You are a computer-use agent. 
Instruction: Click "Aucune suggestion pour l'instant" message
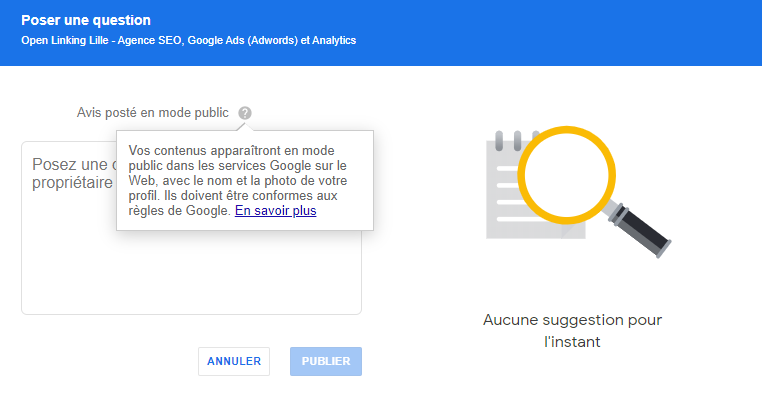pos(573,330)
